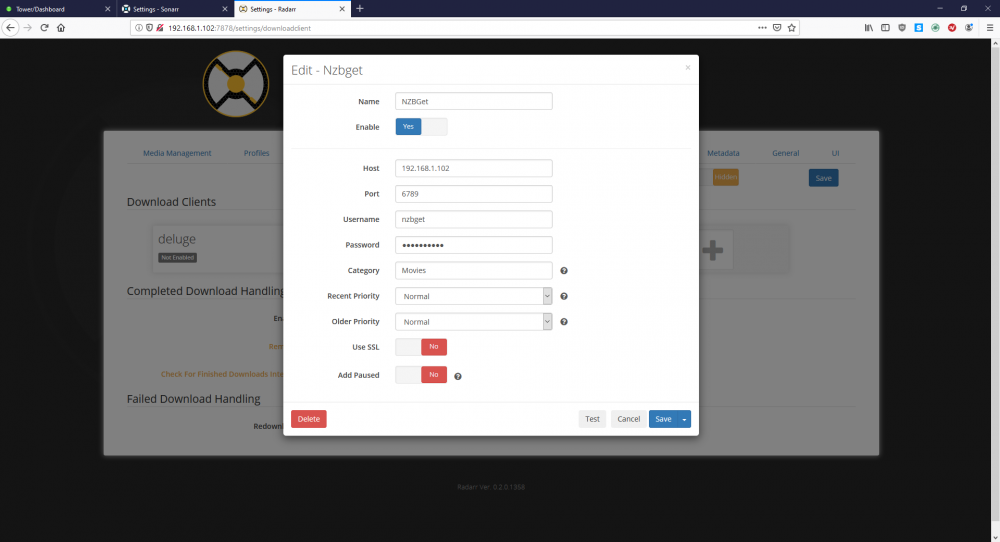Viewport: 1000px width, 542px height.
Task: Open the Firefox hamburger menu
Action: click(990, 27)
